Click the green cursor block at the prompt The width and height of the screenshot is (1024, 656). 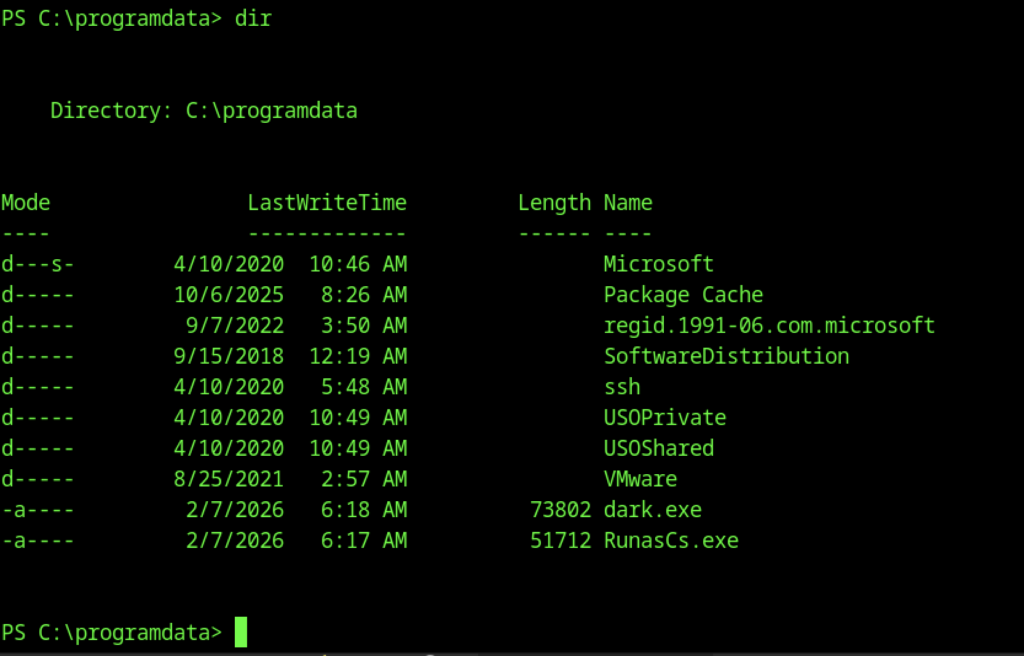(x=240, y=632)
